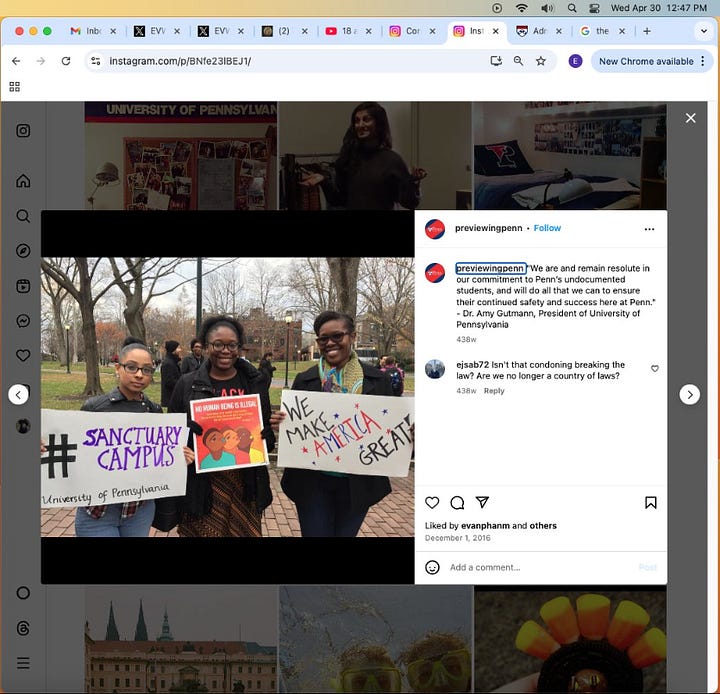Click the install app icon in address bar
This screenshot has width=720, height=694.
pyautogui.click(x=496, y=61)
